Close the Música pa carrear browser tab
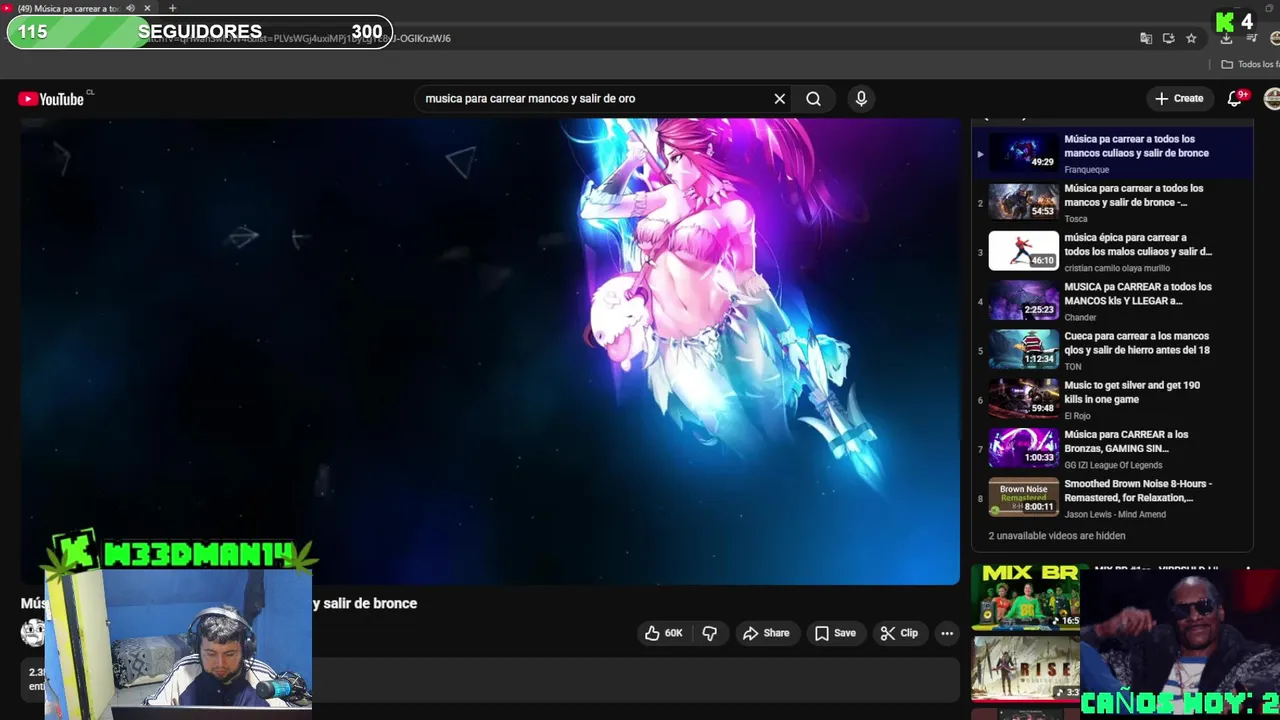1280x720 pixels. [148, 8]
